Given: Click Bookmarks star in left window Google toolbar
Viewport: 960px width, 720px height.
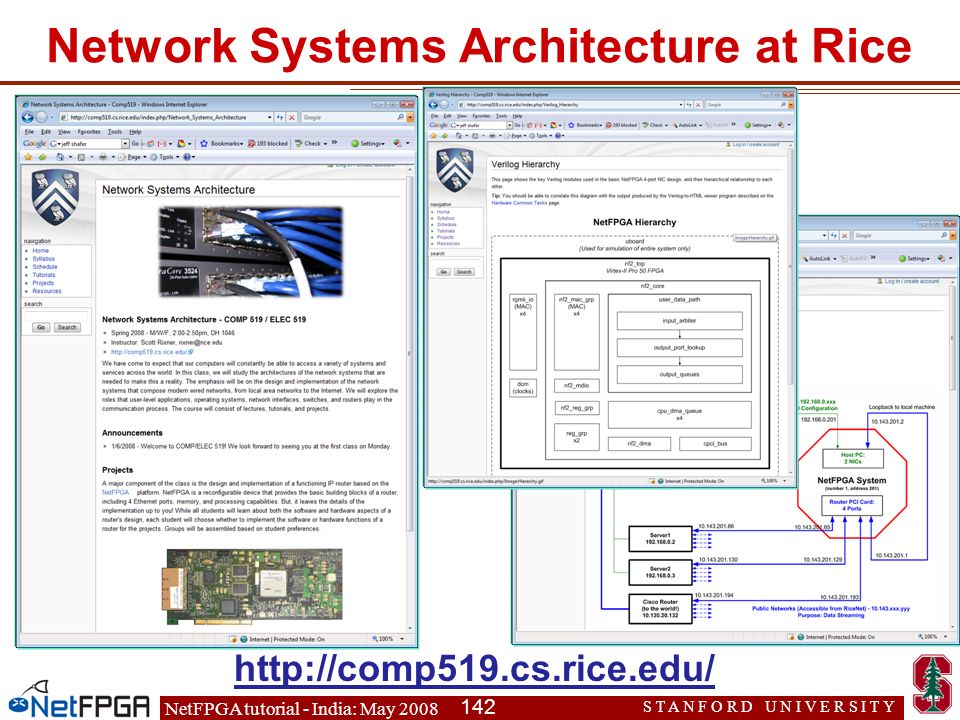Looking at the screenshot, I should coord(204,143).
